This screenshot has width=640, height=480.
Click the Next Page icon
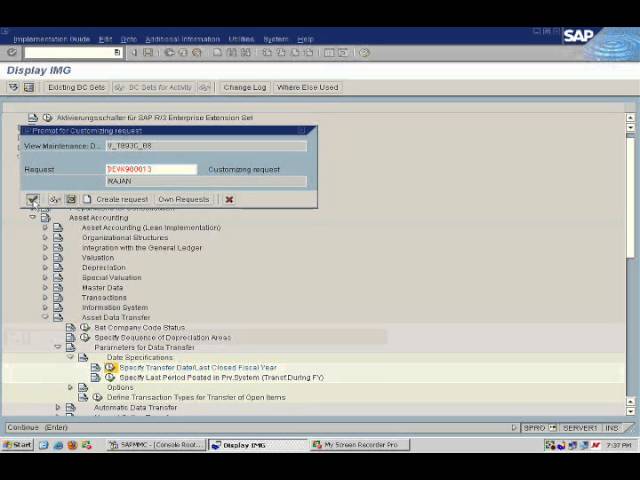(x=295, y=52)
